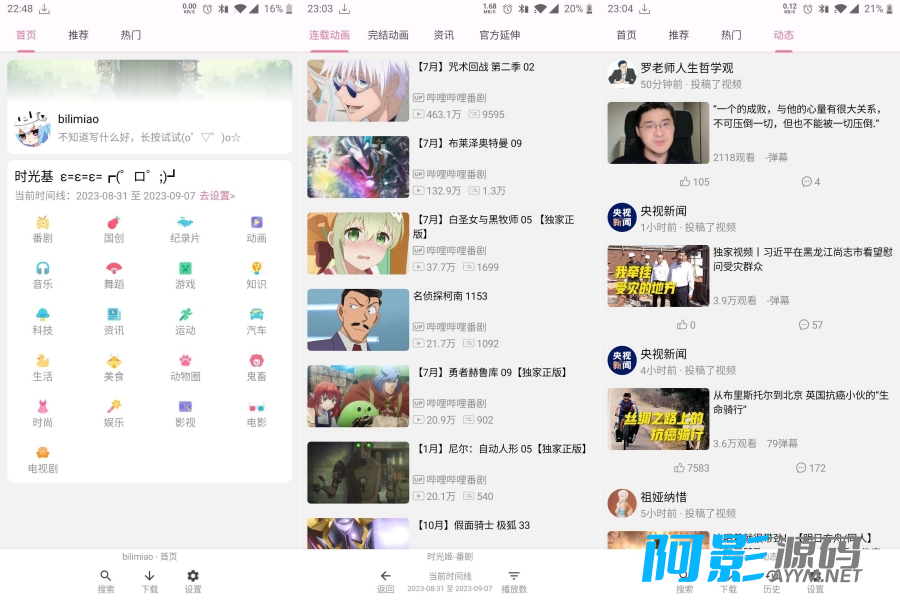The width and height of the screenshot is (900, 600).
Task: Open the 科技 category icon
Action: [42, 322]
